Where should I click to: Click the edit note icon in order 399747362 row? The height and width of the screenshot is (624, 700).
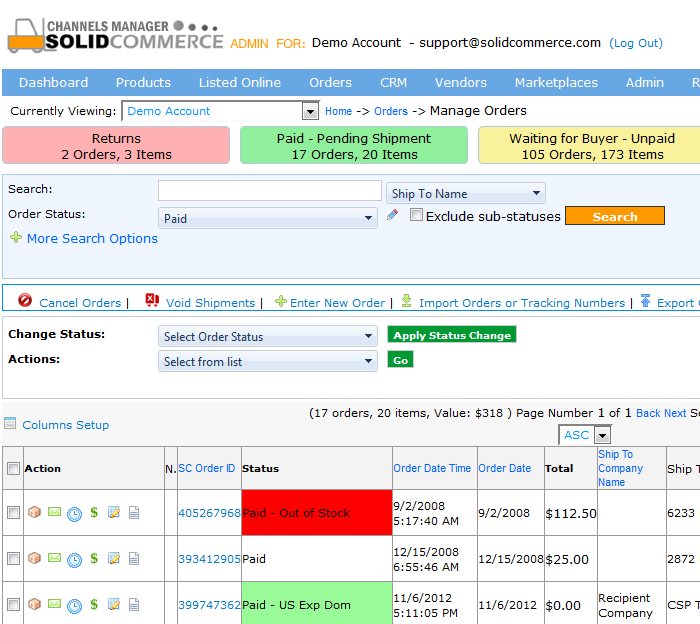(114, 604)
